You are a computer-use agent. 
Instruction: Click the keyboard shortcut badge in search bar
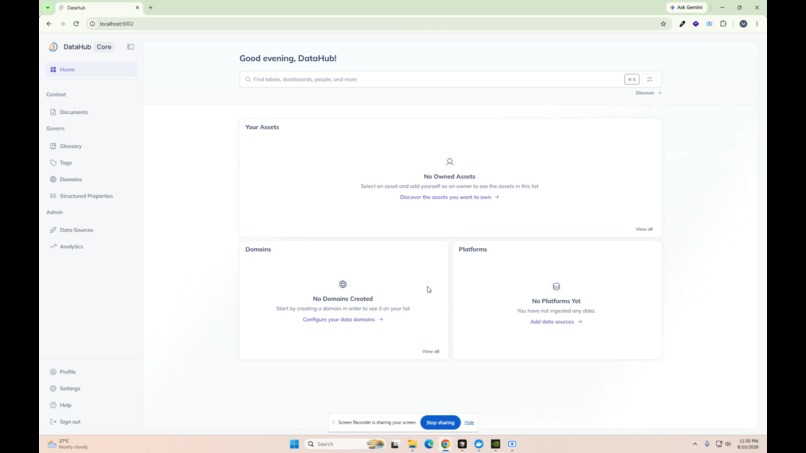click(x=632, y=79)
